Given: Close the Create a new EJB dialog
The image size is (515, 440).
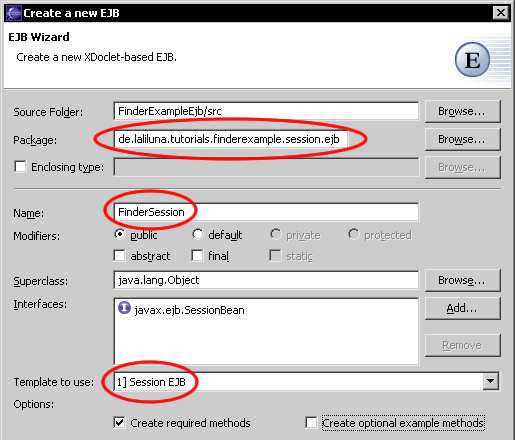Looking at the screenshot, I should (501, 13).
